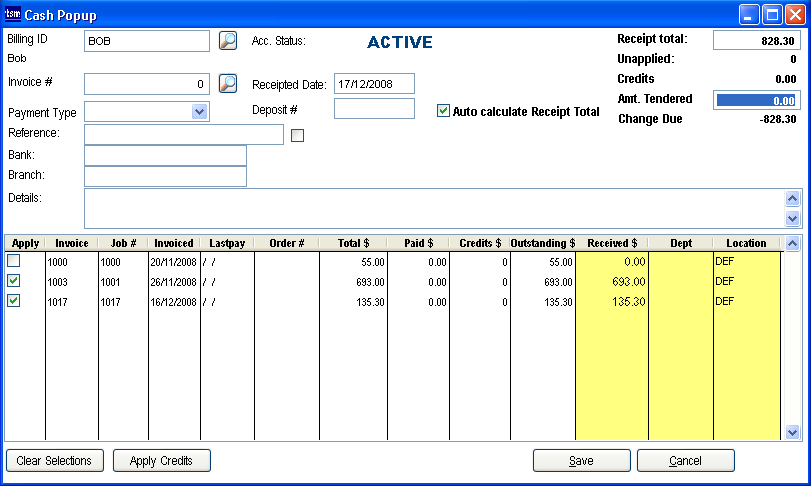Untick the Apply checkbox for invoice 1017

point(14,301)
